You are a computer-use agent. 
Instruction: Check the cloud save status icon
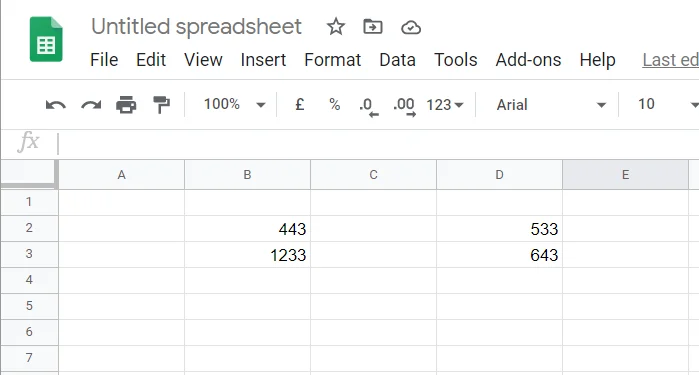pos(411,27)
